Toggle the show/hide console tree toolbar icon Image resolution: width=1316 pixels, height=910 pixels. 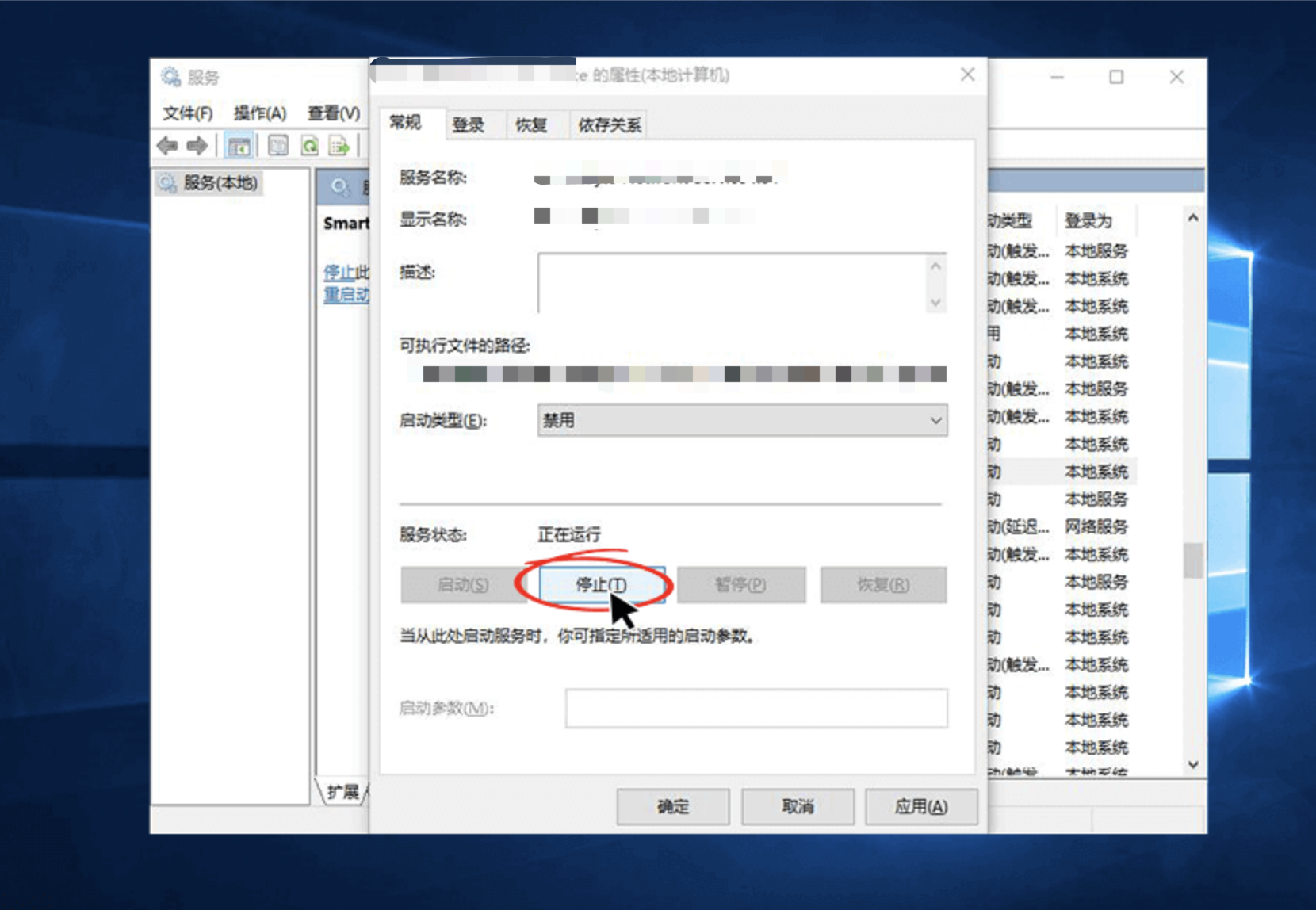point(239,146)
